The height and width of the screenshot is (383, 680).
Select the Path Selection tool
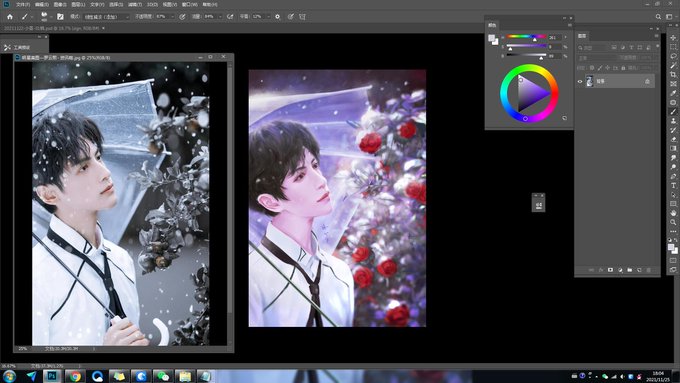point(673,195)
